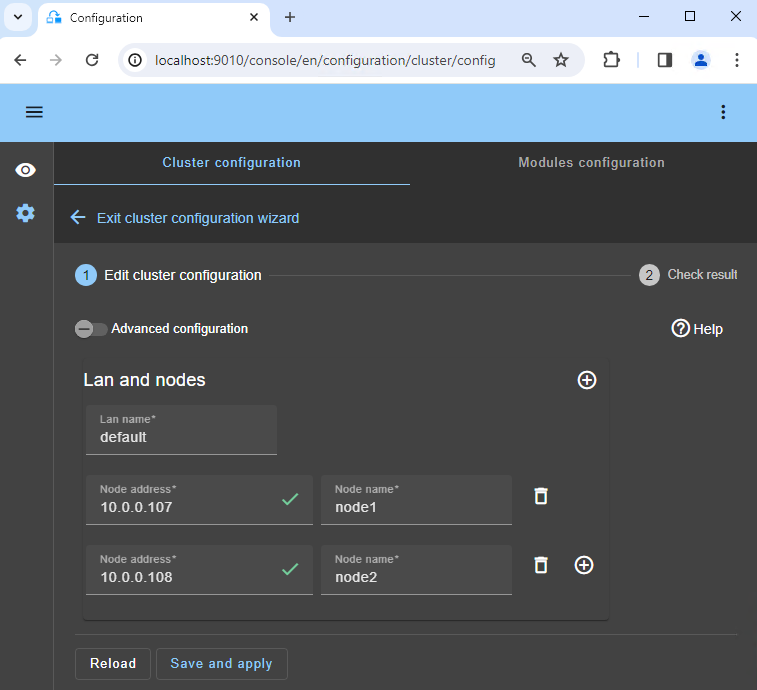757x690 pixels.
Task: Go to step 2 Check result
Action: (650, 275)
